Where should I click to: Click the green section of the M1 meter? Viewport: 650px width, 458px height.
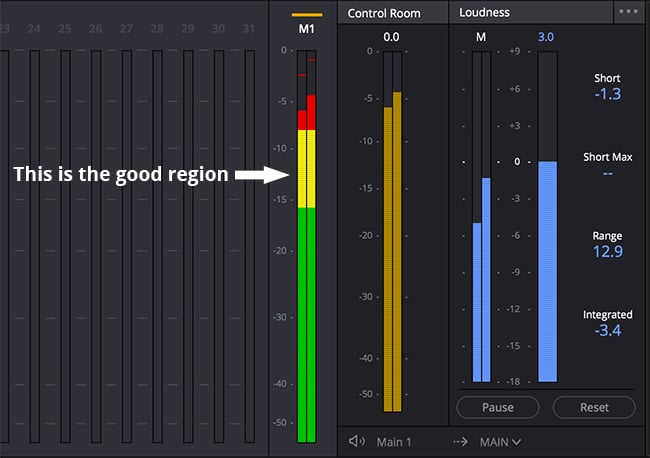tap(307, 320)
